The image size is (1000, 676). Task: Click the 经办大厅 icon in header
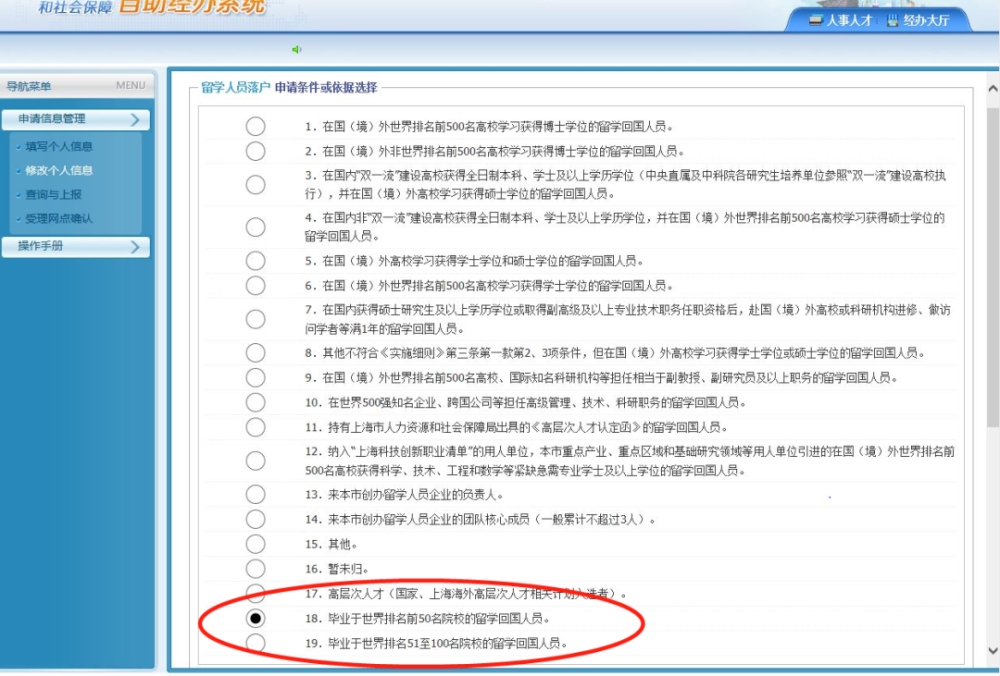click(893, 20)
